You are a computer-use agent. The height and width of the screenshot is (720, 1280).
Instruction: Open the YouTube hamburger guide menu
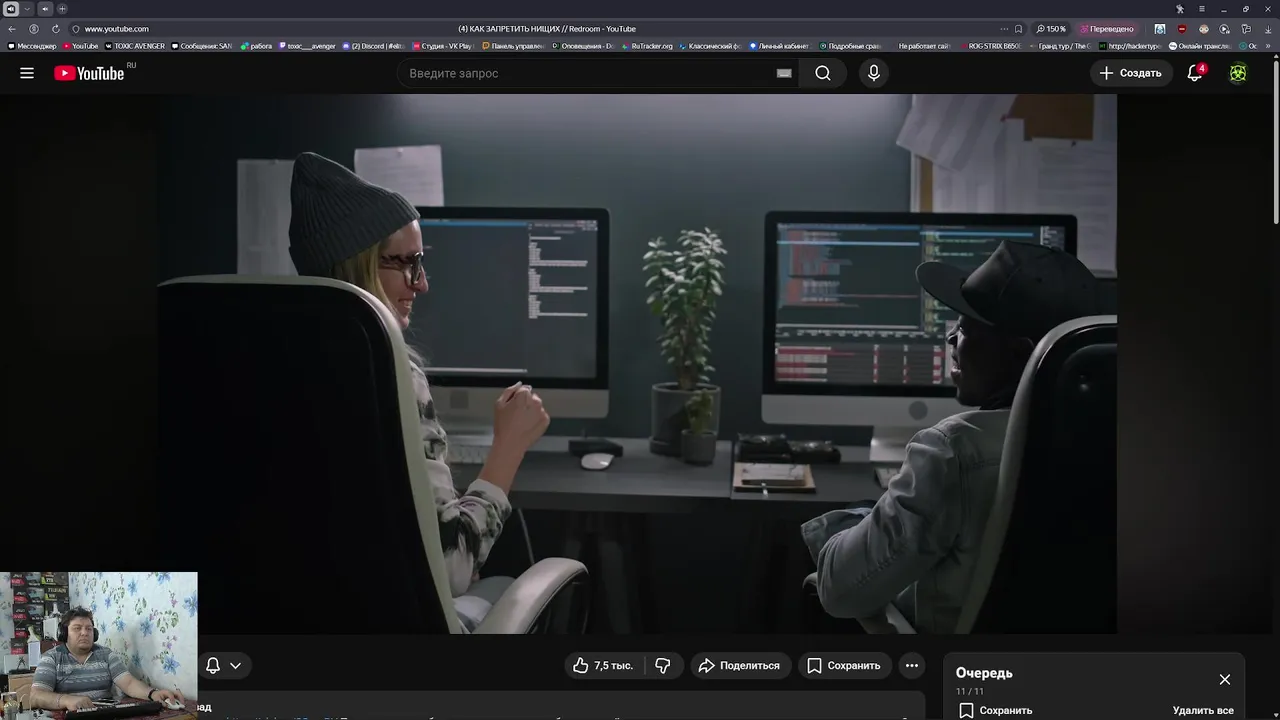tap(27, 73)
